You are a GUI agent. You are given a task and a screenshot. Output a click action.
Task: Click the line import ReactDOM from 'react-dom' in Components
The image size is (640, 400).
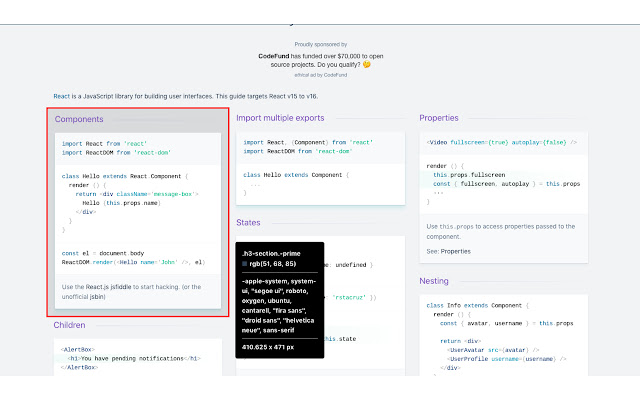click(116, 153)
